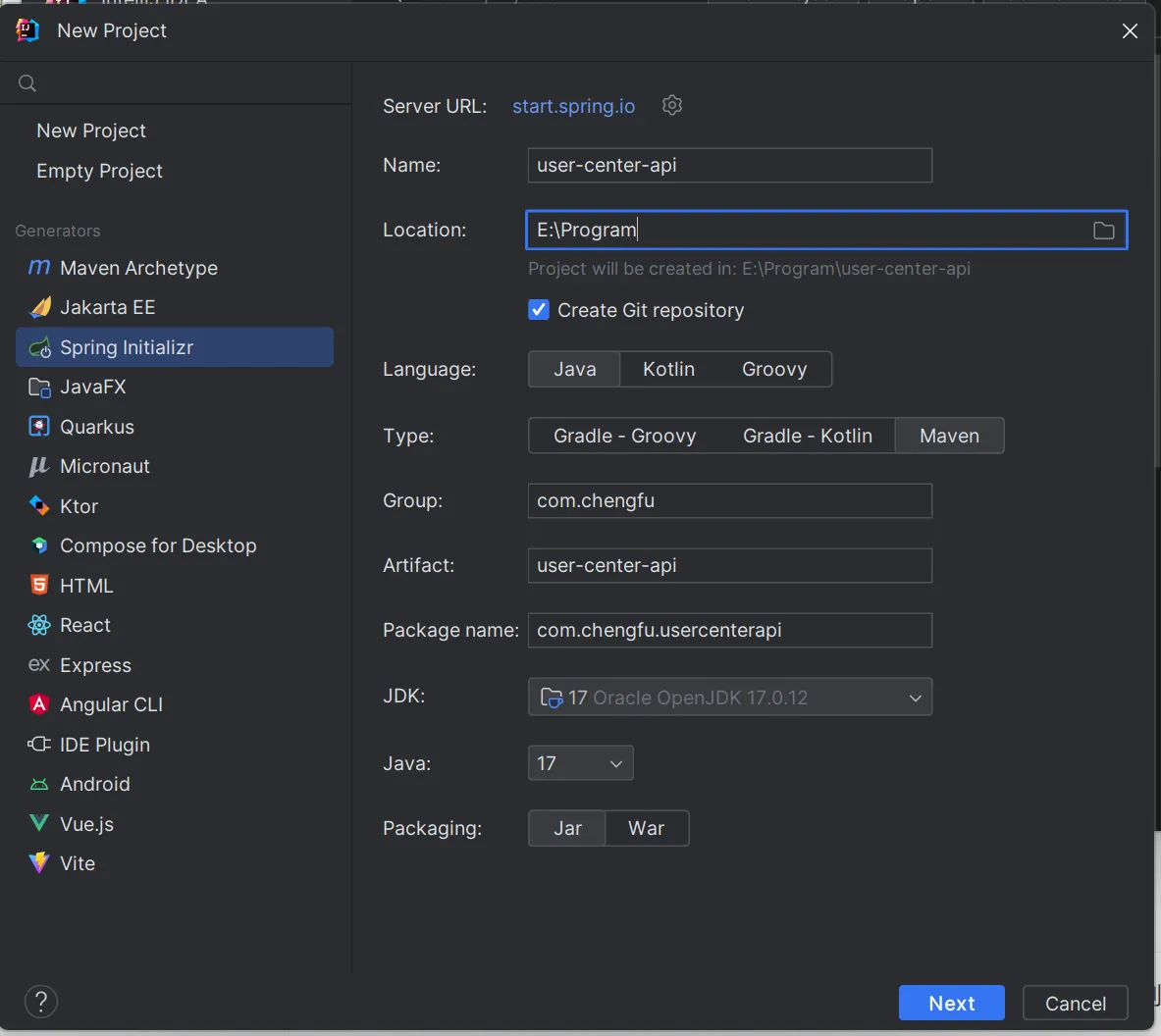
Task: Click the Android robot icon
Action: 39,784
